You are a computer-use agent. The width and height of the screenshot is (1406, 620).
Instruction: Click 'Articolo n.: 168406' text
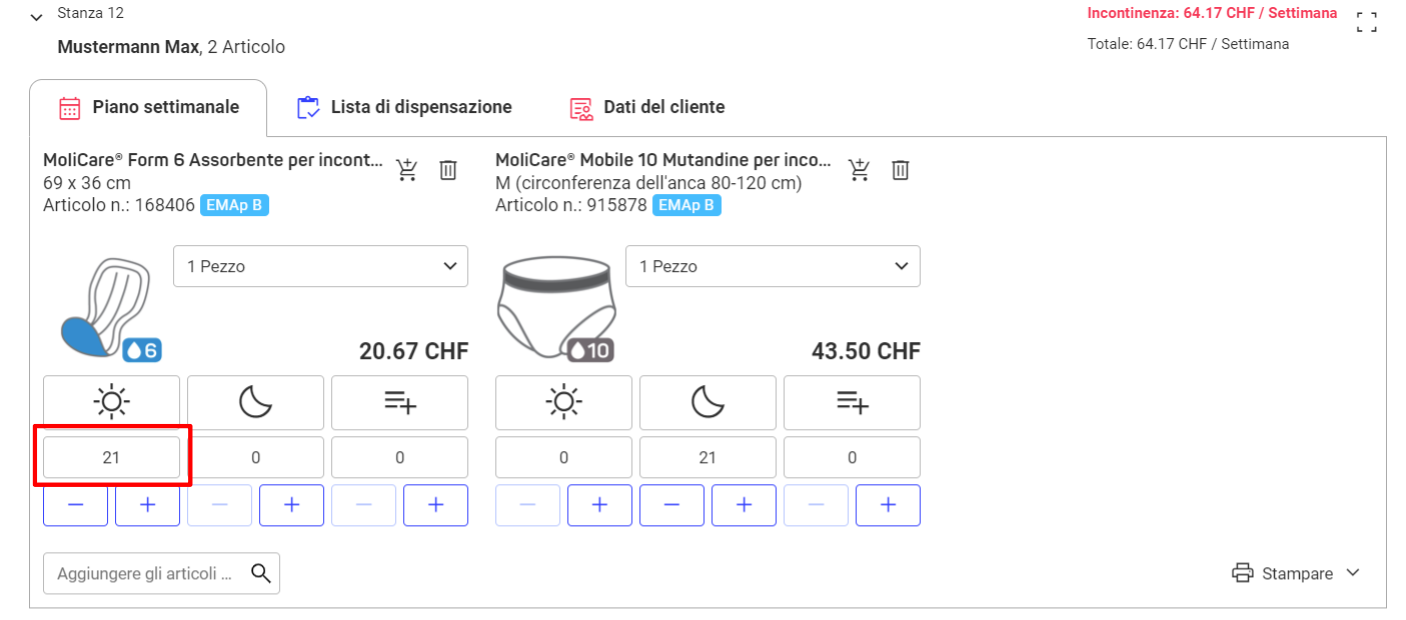pos(119,205)
